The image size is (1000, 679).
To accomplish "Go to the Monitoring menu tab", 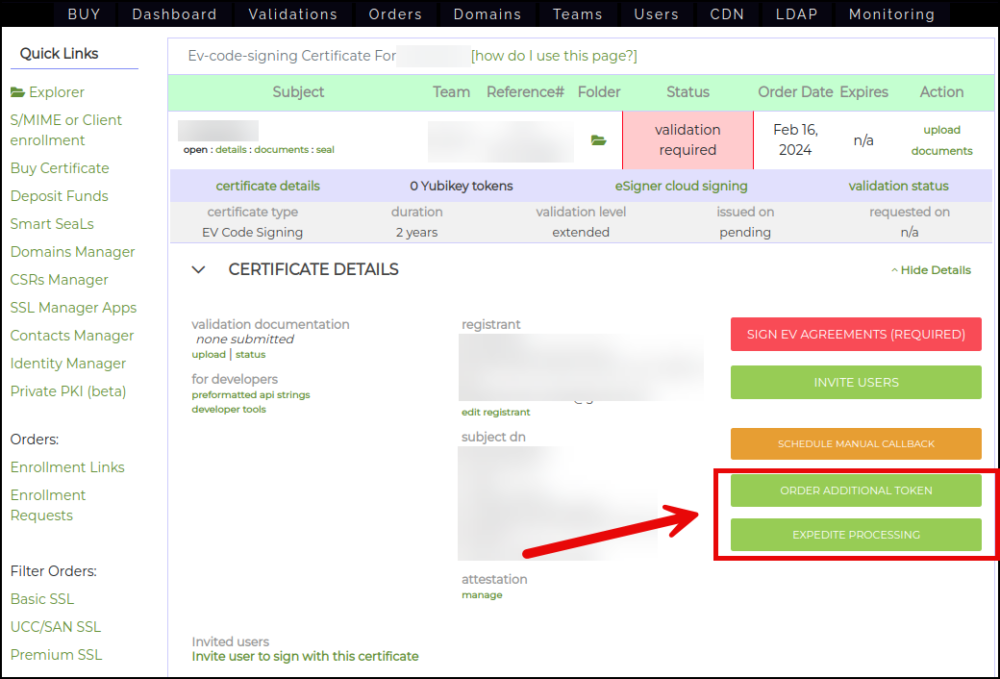I will pos(891,14).
